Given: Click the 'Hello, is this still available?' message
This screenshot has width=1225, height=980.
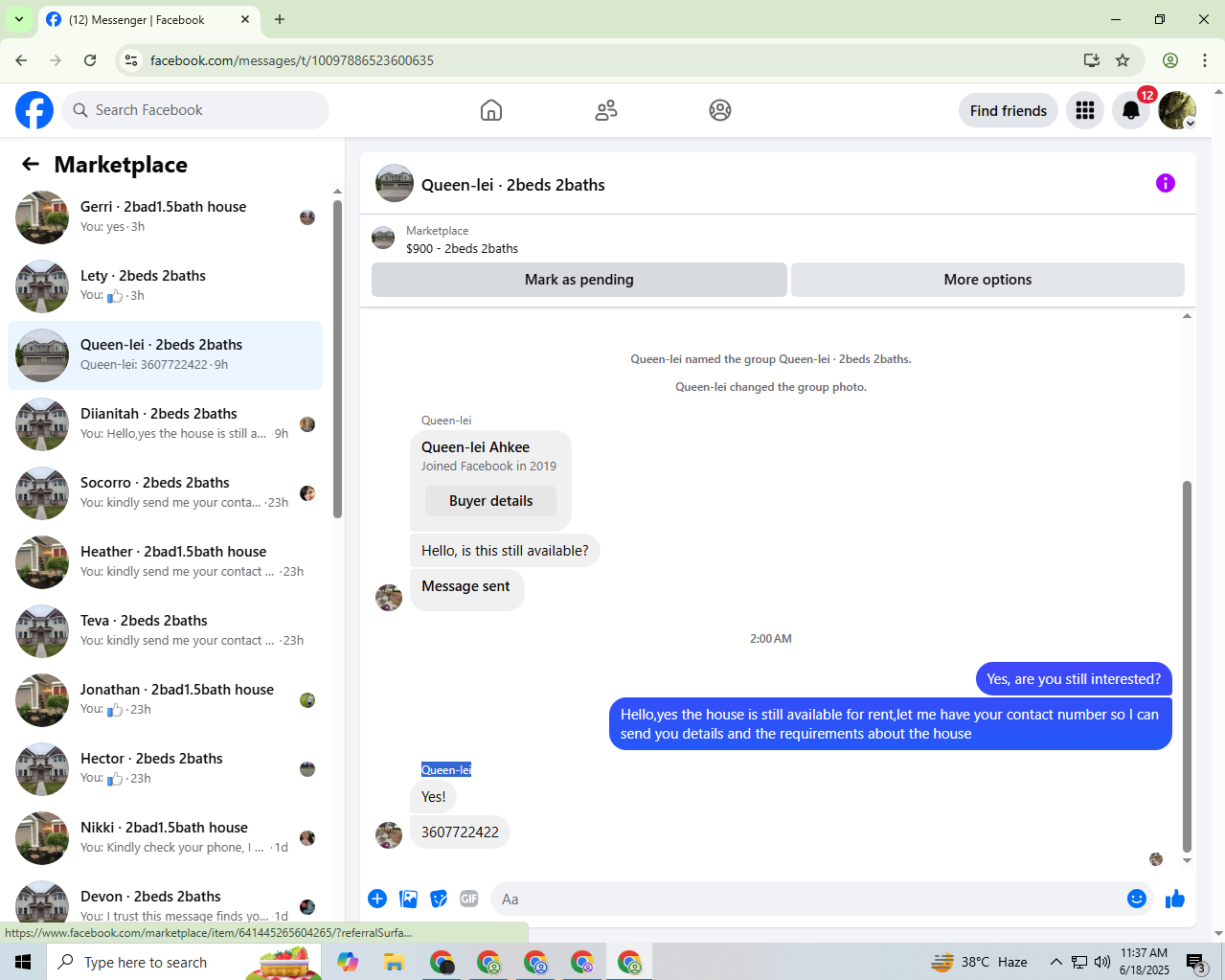Looking at the screenshot, I should 505,551.
